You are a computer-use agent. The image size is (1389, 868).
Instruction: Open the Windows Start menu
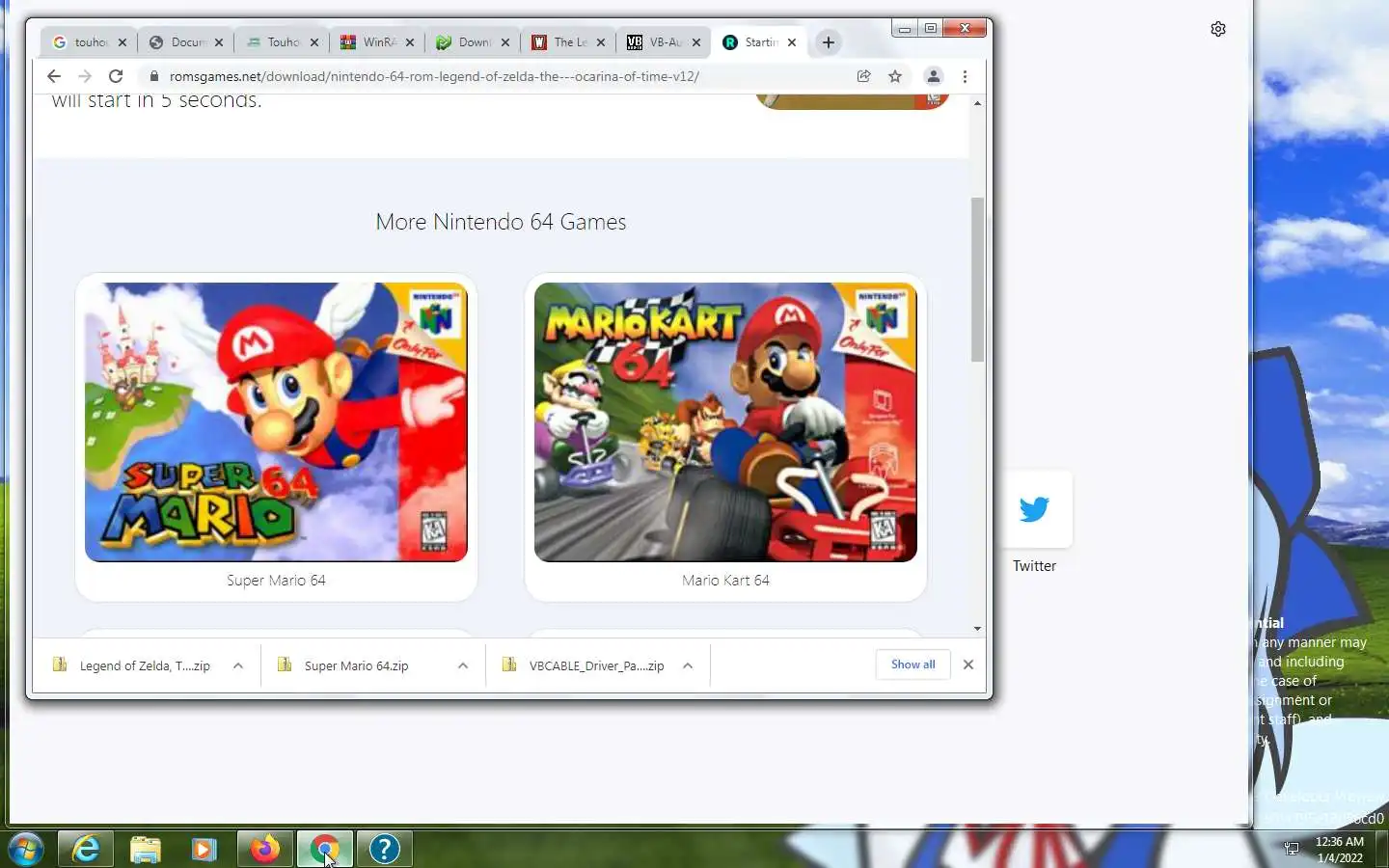[x=26, y=849]
